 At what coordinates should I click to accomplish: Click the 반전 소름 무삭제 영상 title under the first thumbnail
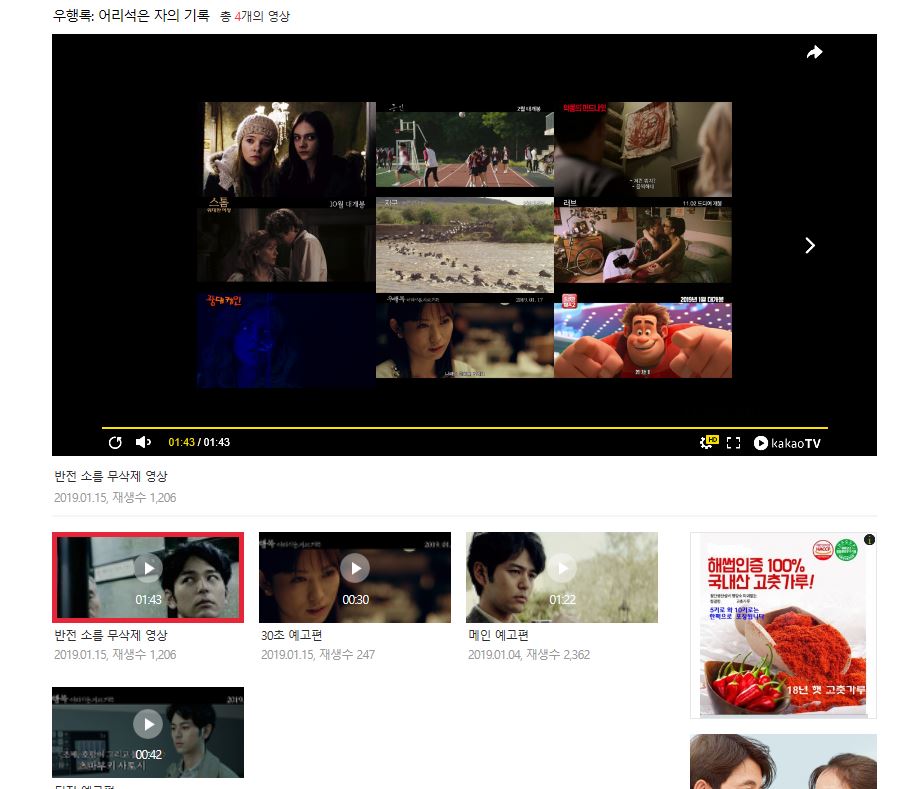[x=111, y=635]
